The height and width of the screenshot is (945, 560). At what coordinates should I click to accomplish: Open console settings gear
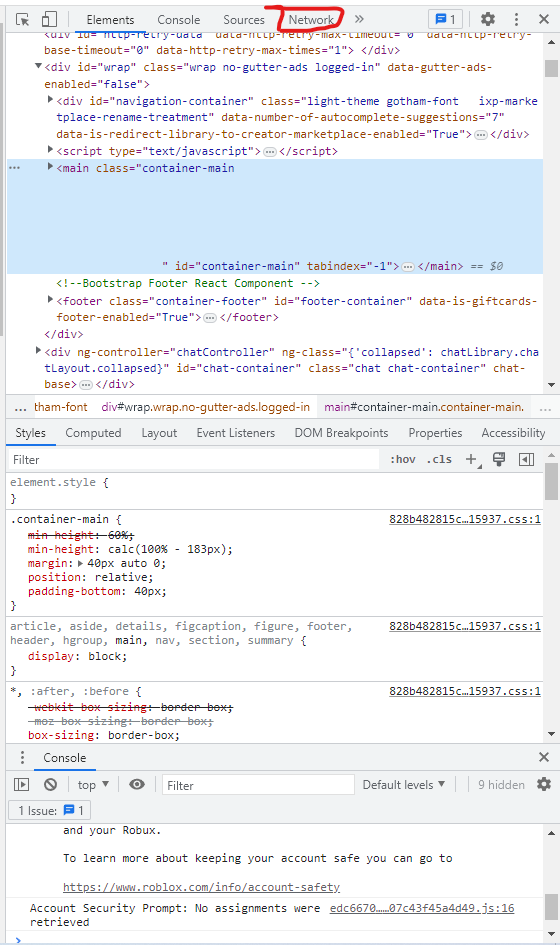(544, 785)
